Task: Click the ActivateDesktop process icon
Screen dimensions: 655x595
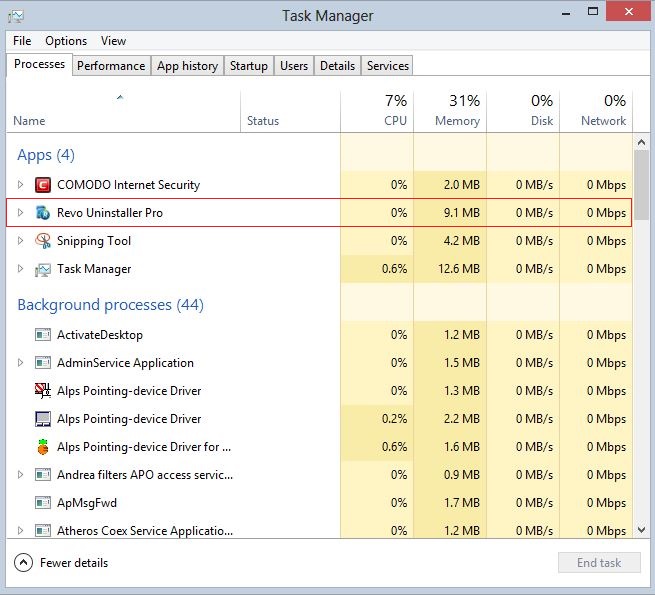Action: [43, 335]
